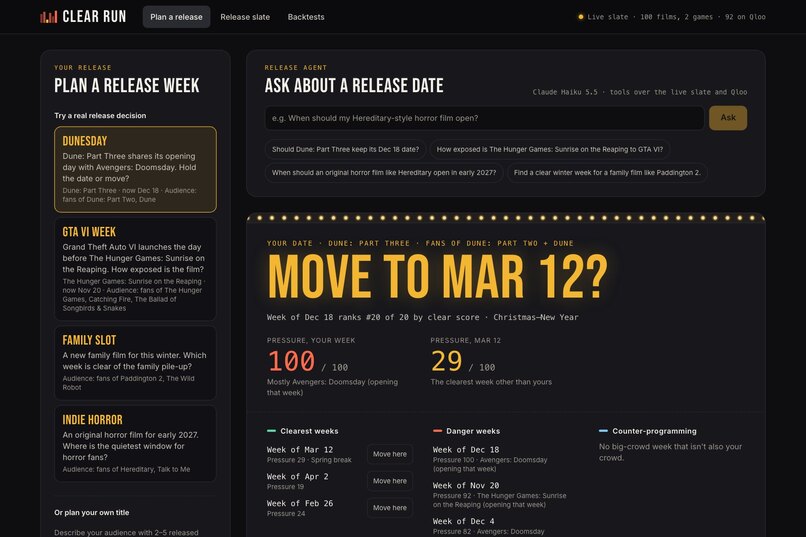
Task: Choose the Paddington 2 winter week suggestion
Action: point(607,173)
